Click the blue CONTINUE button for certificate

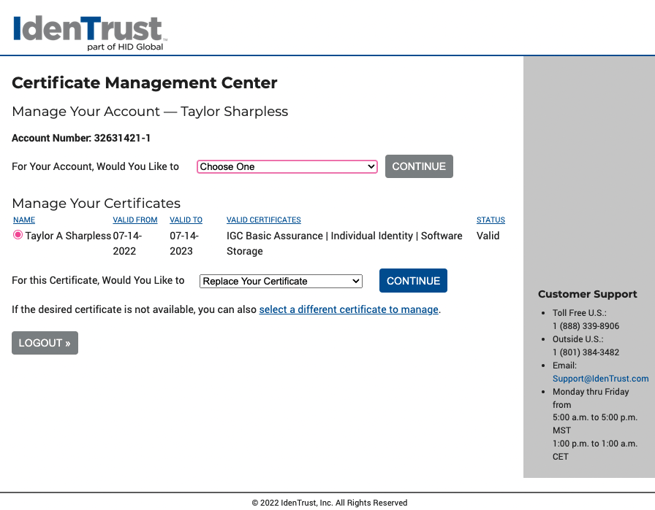coord(413,281)
